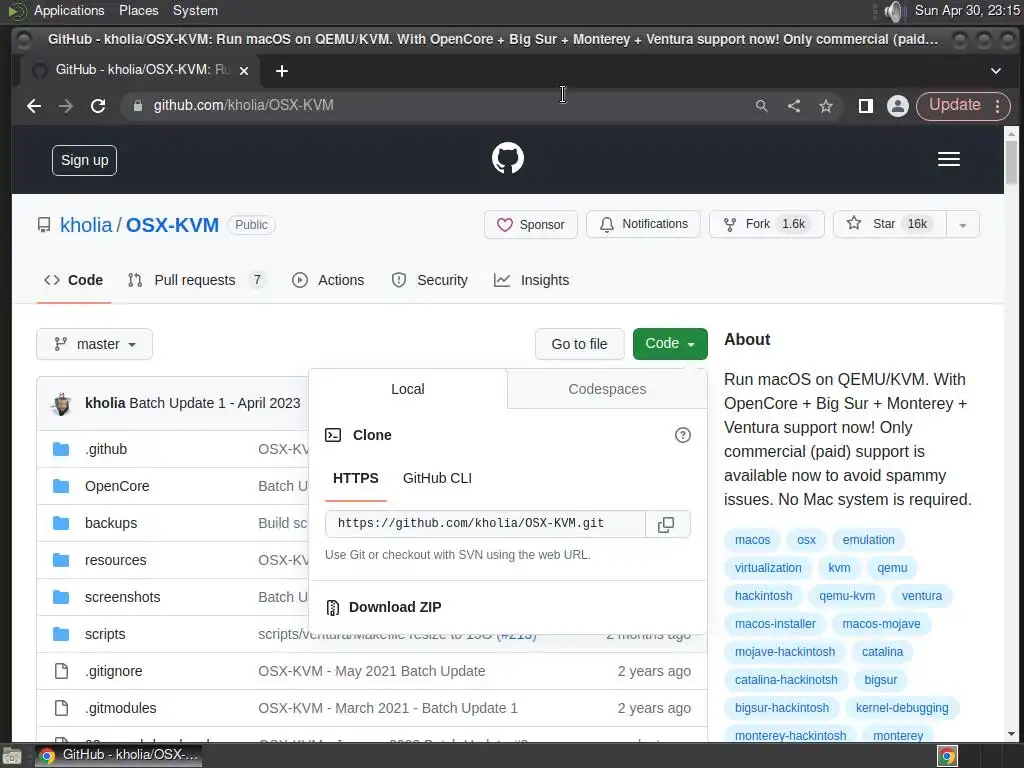Image resolution: width=1024 pixels, height=768 pixels.
Task: Open the screenshots folder
Action: [122, 598]
